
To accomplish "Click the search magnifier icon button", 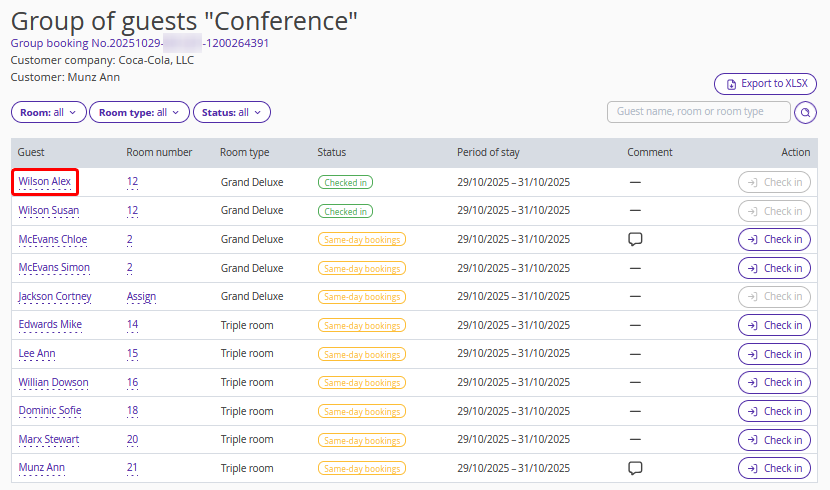I will point(805,113).
